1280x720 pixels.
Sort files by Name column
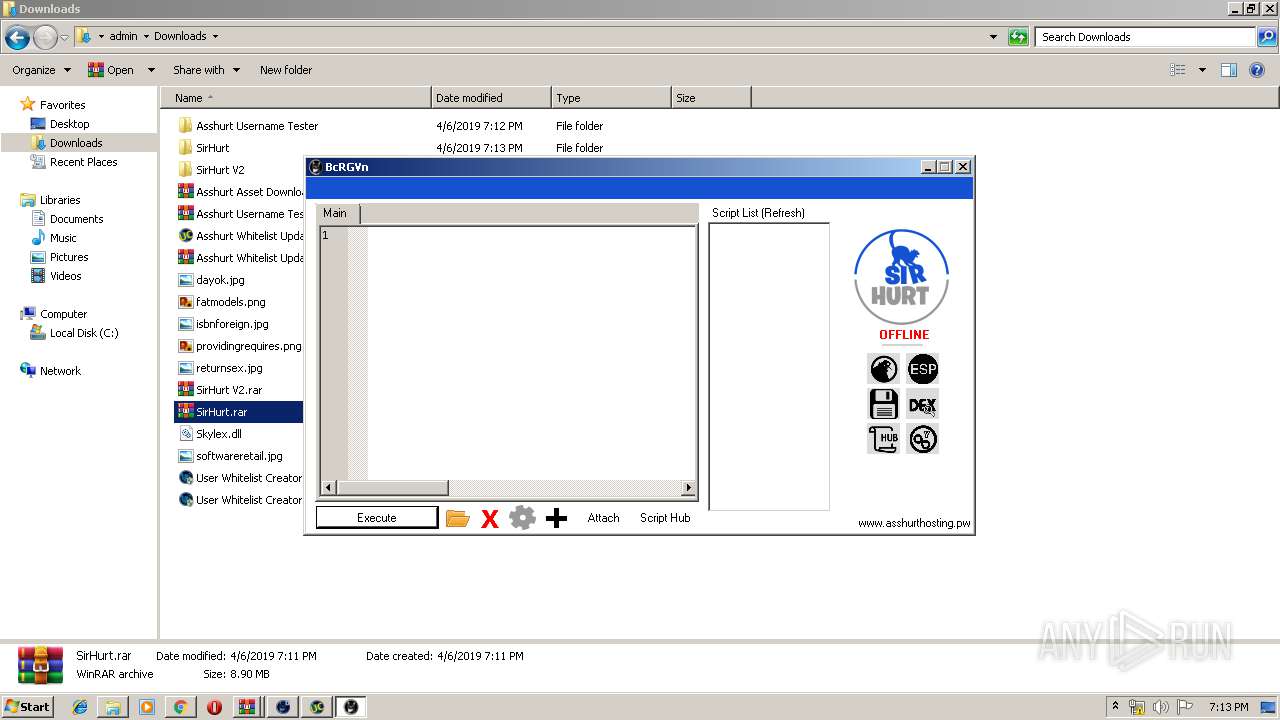click(x=295, y=98)
